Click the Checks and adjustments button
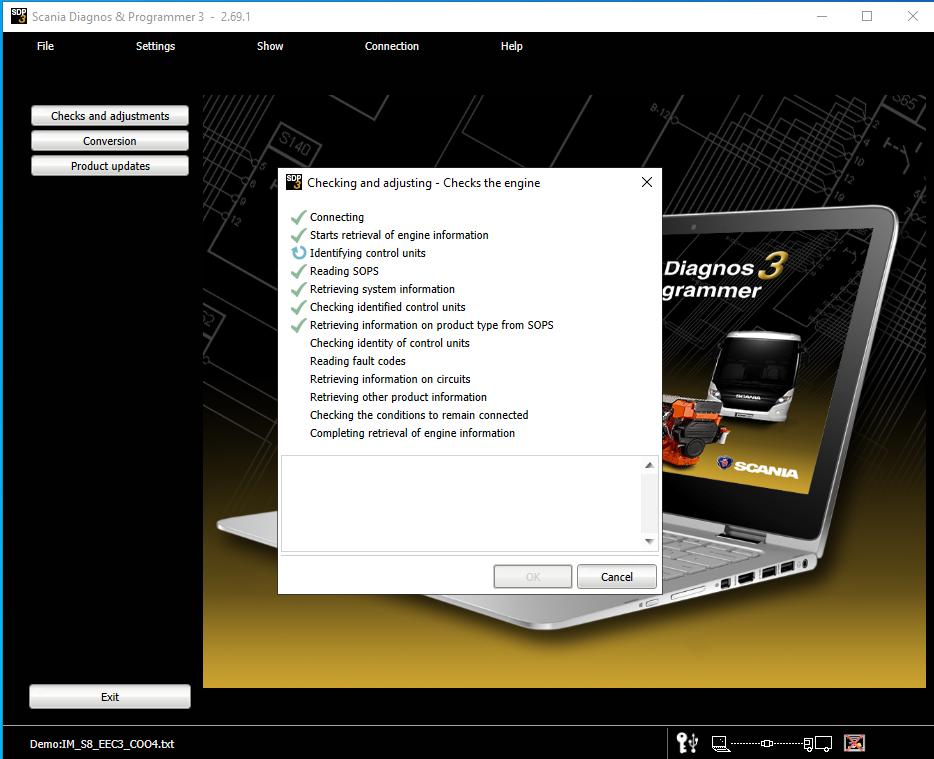The image size is (934, 759). point(110,116)
